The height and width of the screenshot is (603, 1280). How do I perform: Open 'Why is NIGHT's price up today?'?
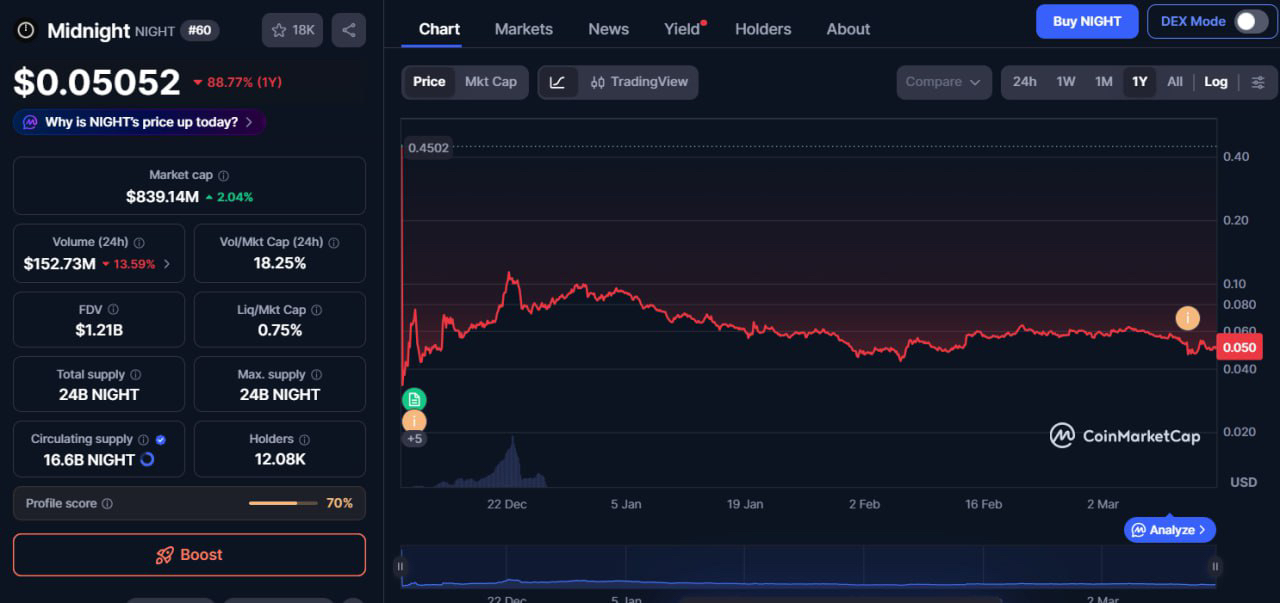click(x=139, y=122)
